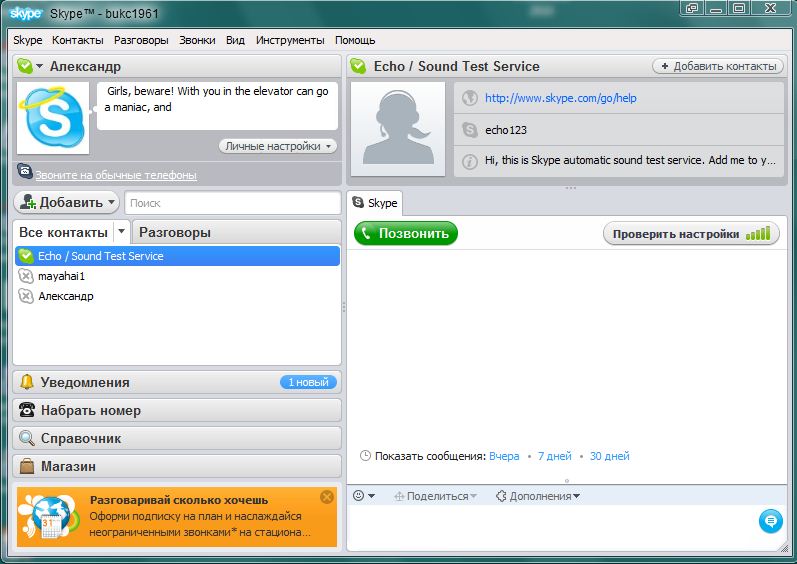797x564 pixels.
Task: Show messages from Вчера
Action: click(504, 456)
